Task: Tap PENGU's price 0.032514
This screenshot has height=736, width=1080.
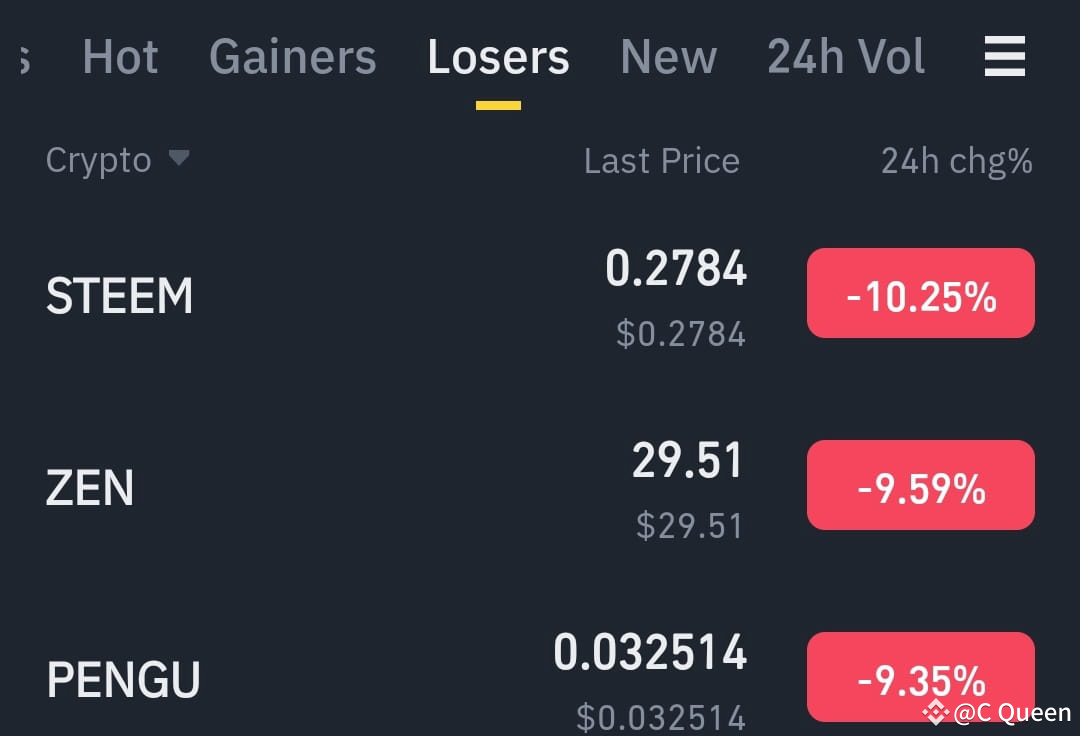Action: (651, 653)
